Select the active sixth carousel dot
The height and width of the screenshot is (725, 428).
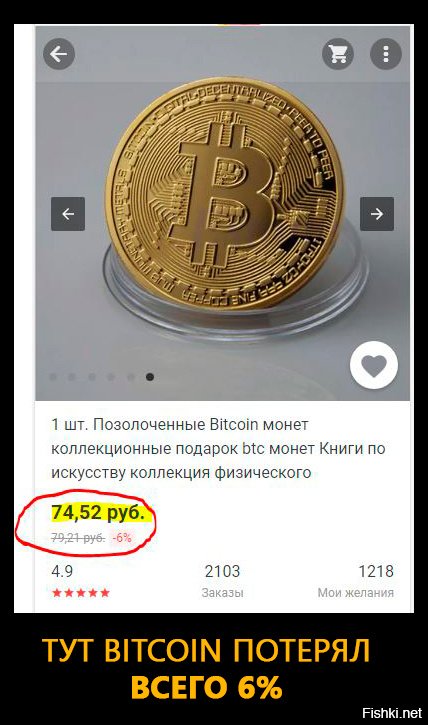tap(150, 377)
